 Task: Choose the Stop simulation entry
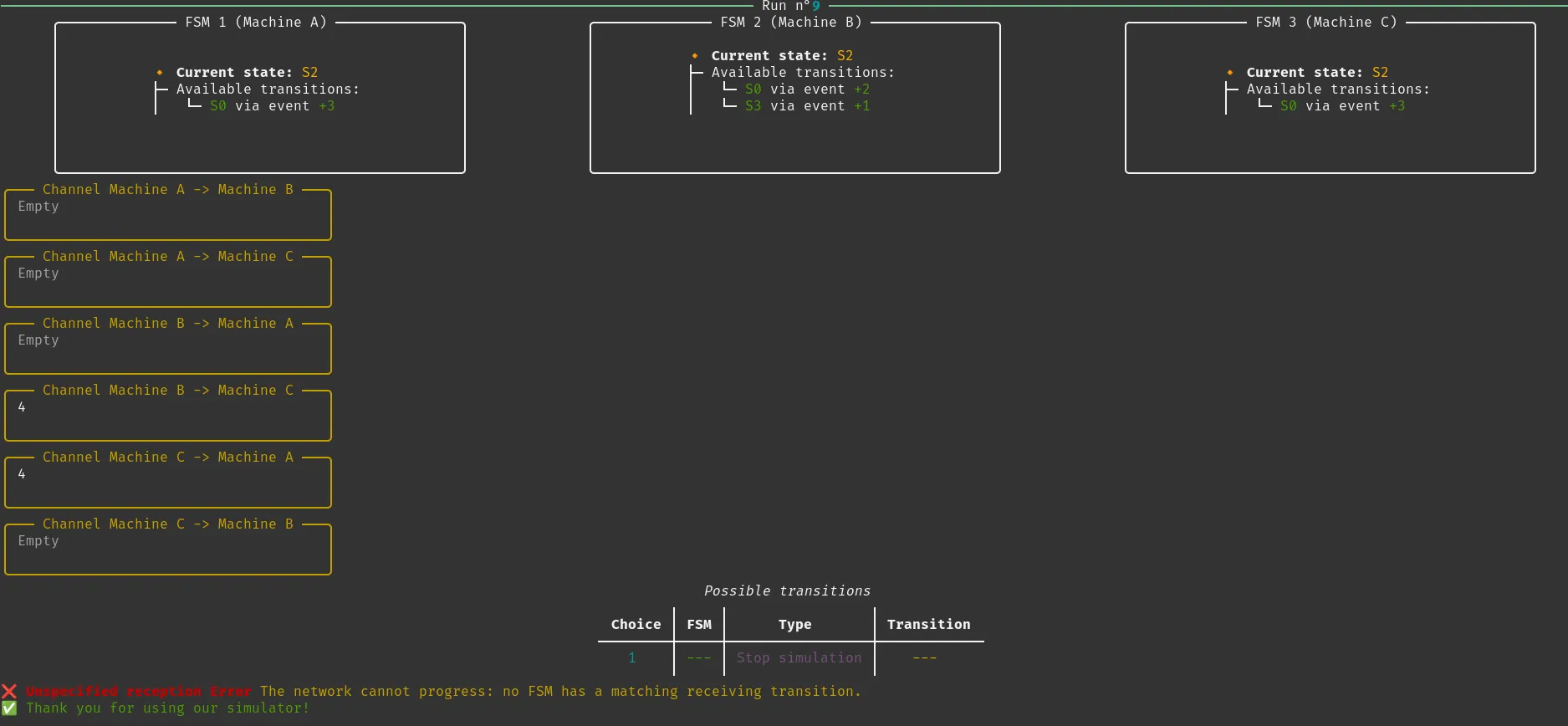(x=799, y=658)
